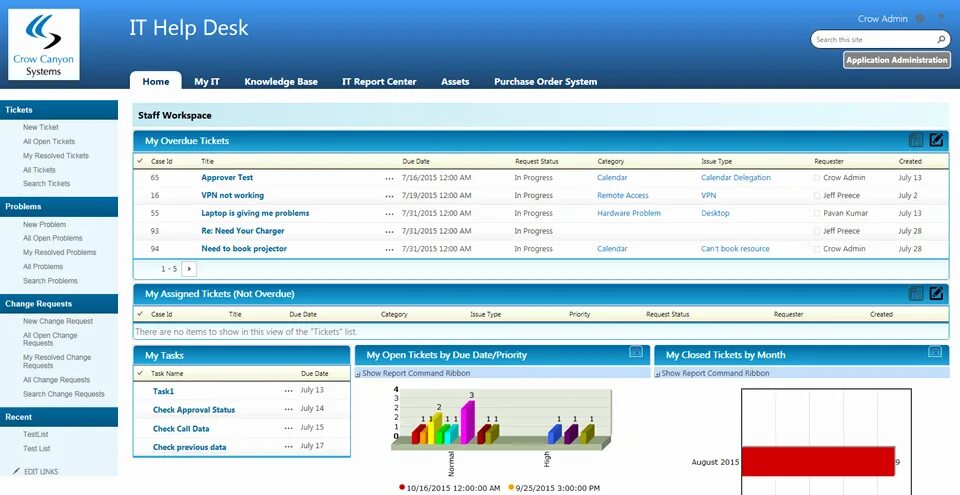960x495 pixels.
Task: Open the Purchase Order System tab
Action: coord(546,81)
